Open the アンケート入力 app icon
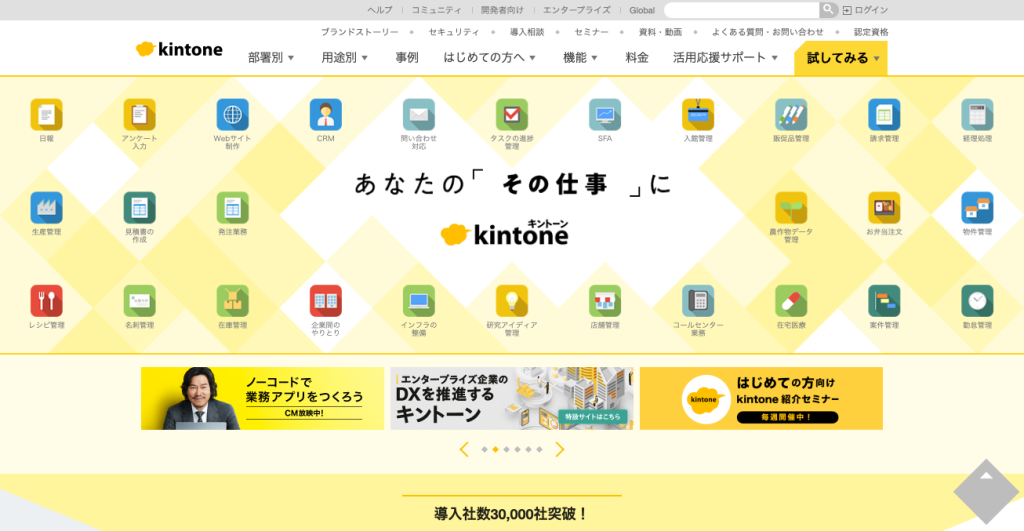The width and height of the screenshot is (1024, 531). pos(139,115)
